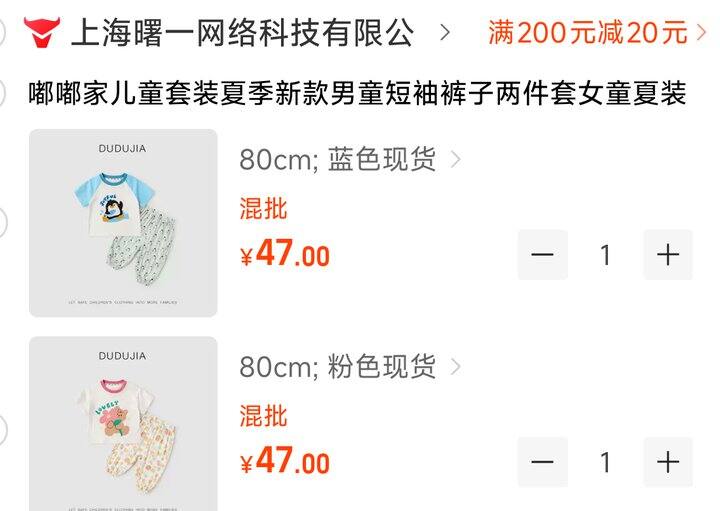Open the 满200元减20元 coupon offer

tap(588, 33)
